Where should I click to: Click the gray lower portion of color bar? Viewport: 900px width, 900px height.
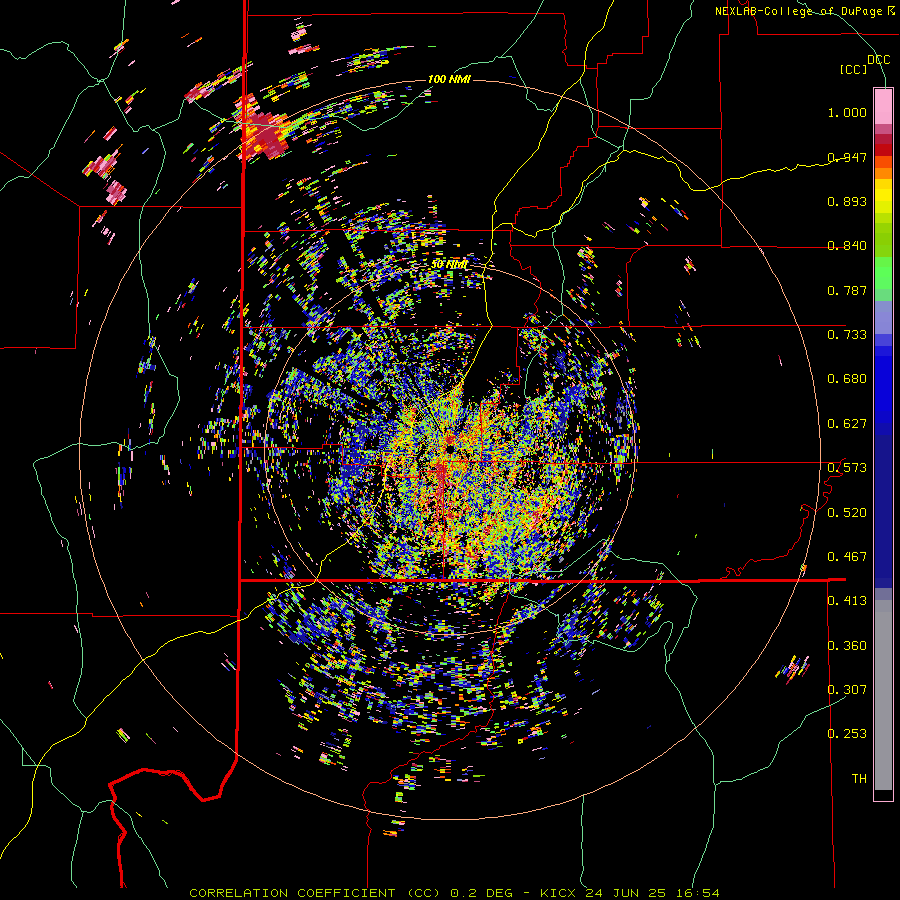(883, 695)
